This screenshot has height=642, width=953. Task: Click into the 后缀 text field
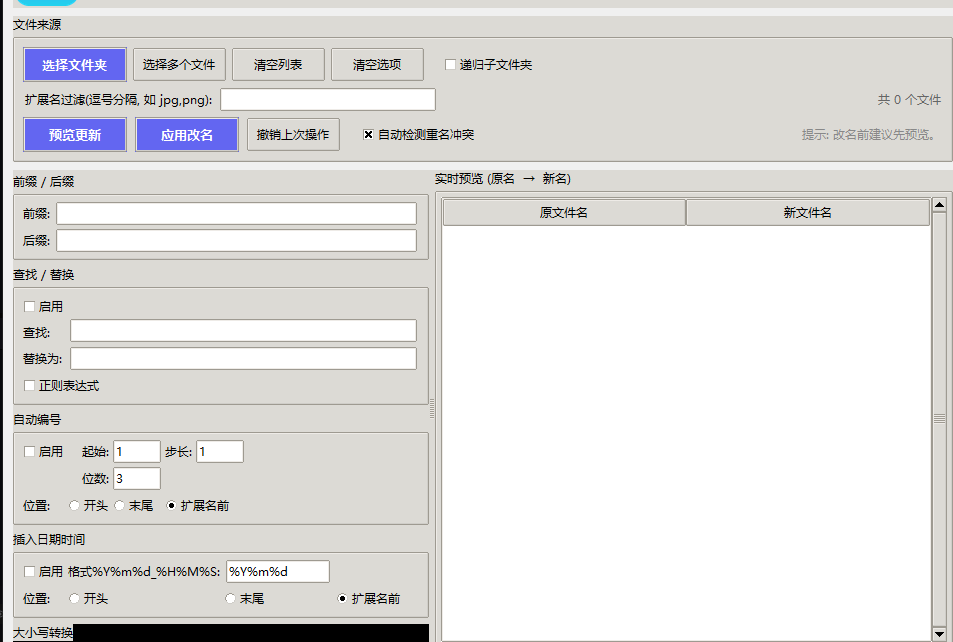(x=236, y=240)
